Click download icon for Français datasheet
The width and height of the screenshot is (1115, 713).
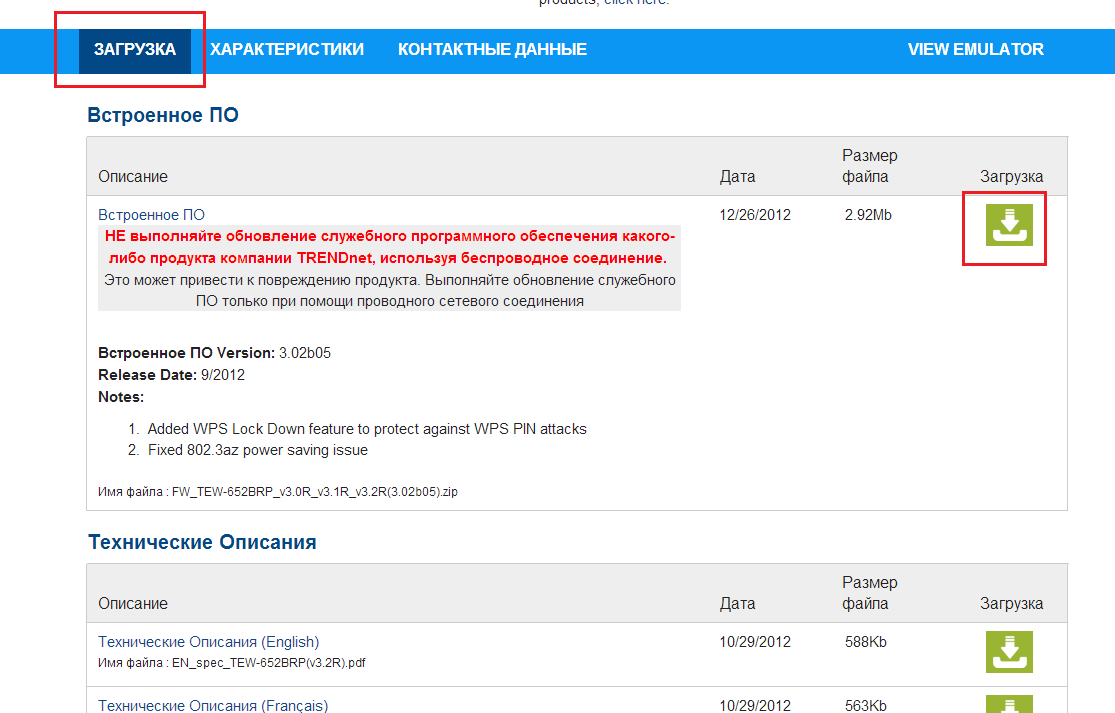(x=1009, y=704)
